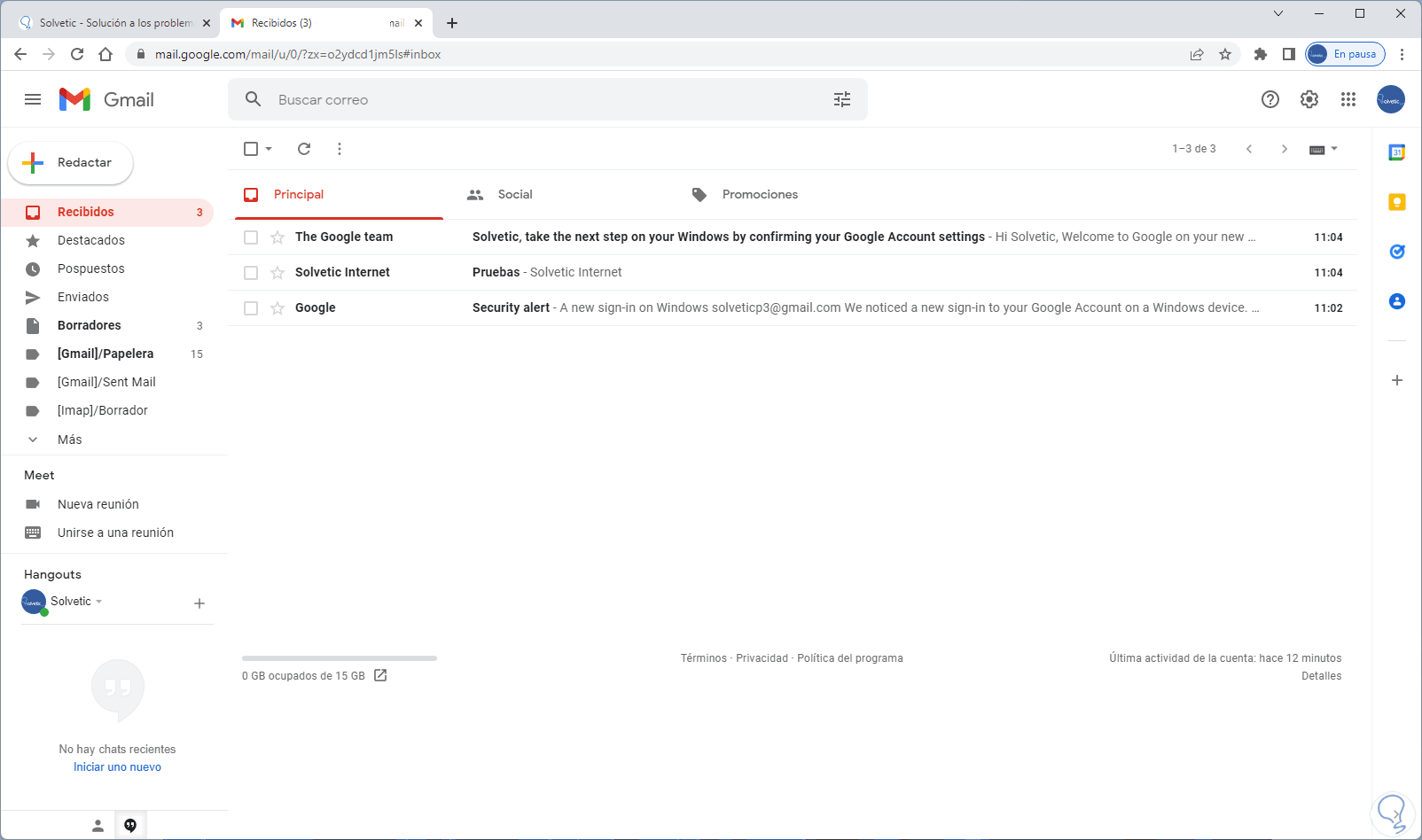Select the Solvetic Internet email checkbox
The image size is (1422, 840).
pyautogui.click(x=251, y=273)
